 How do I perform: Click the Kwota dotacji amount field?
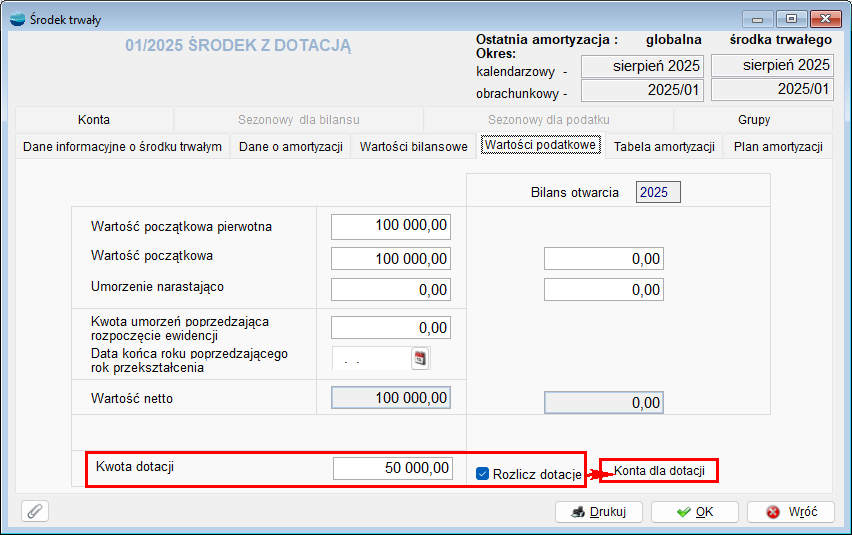(392, 468)
